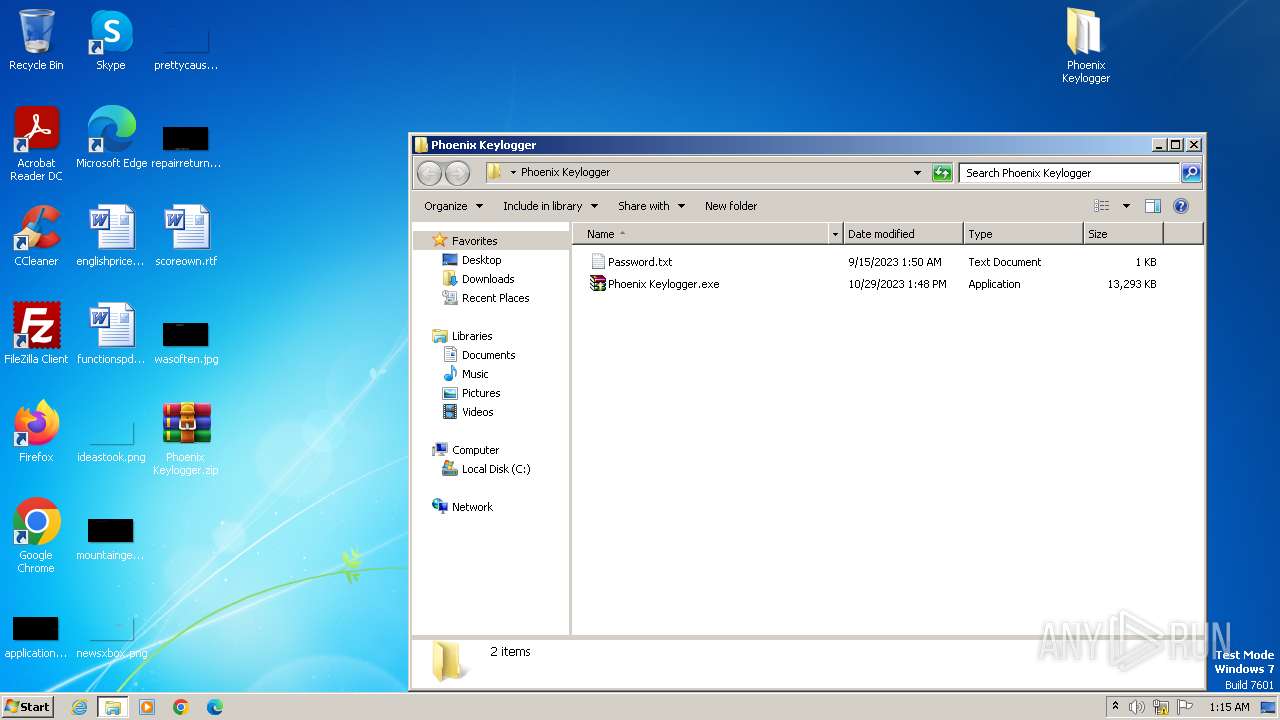This screenshot has width=1280, height=720.
Task: Refresh the Phoenix Keylogger folder view
Action: 942,173
